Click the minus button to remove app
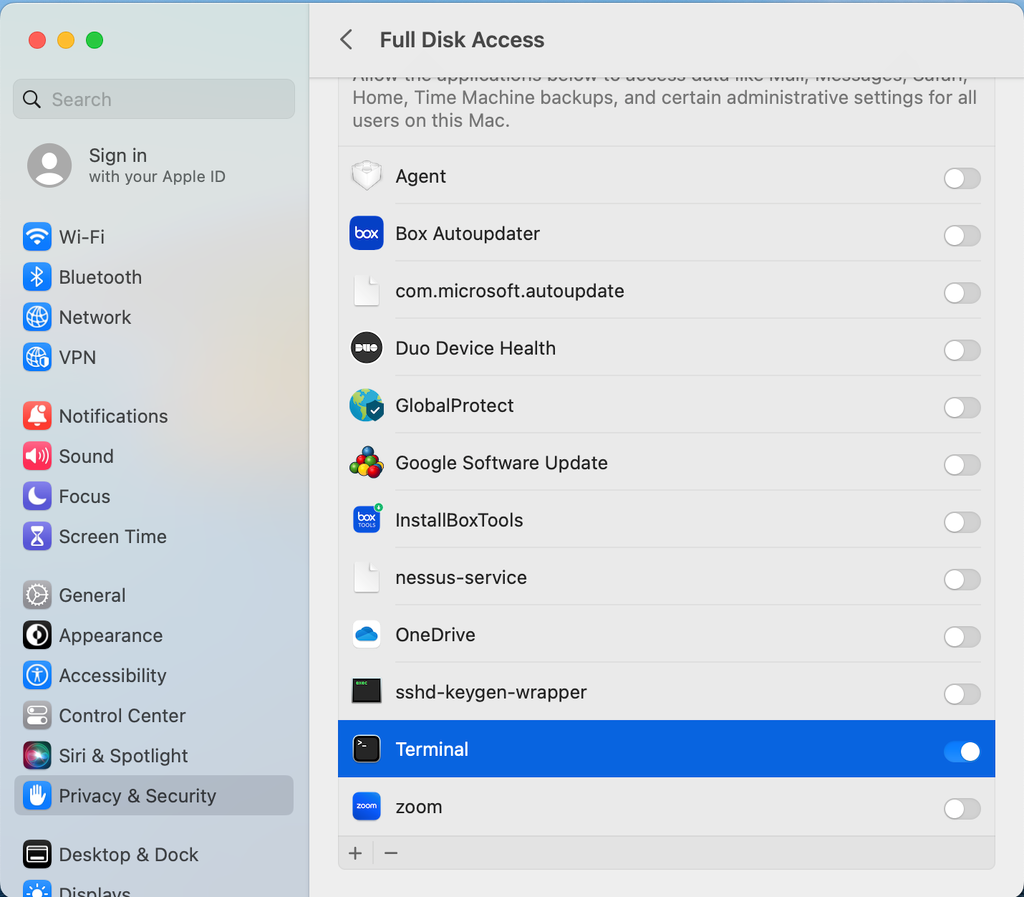This screenshot has height=897, width=1024. (x=391, y=853)
